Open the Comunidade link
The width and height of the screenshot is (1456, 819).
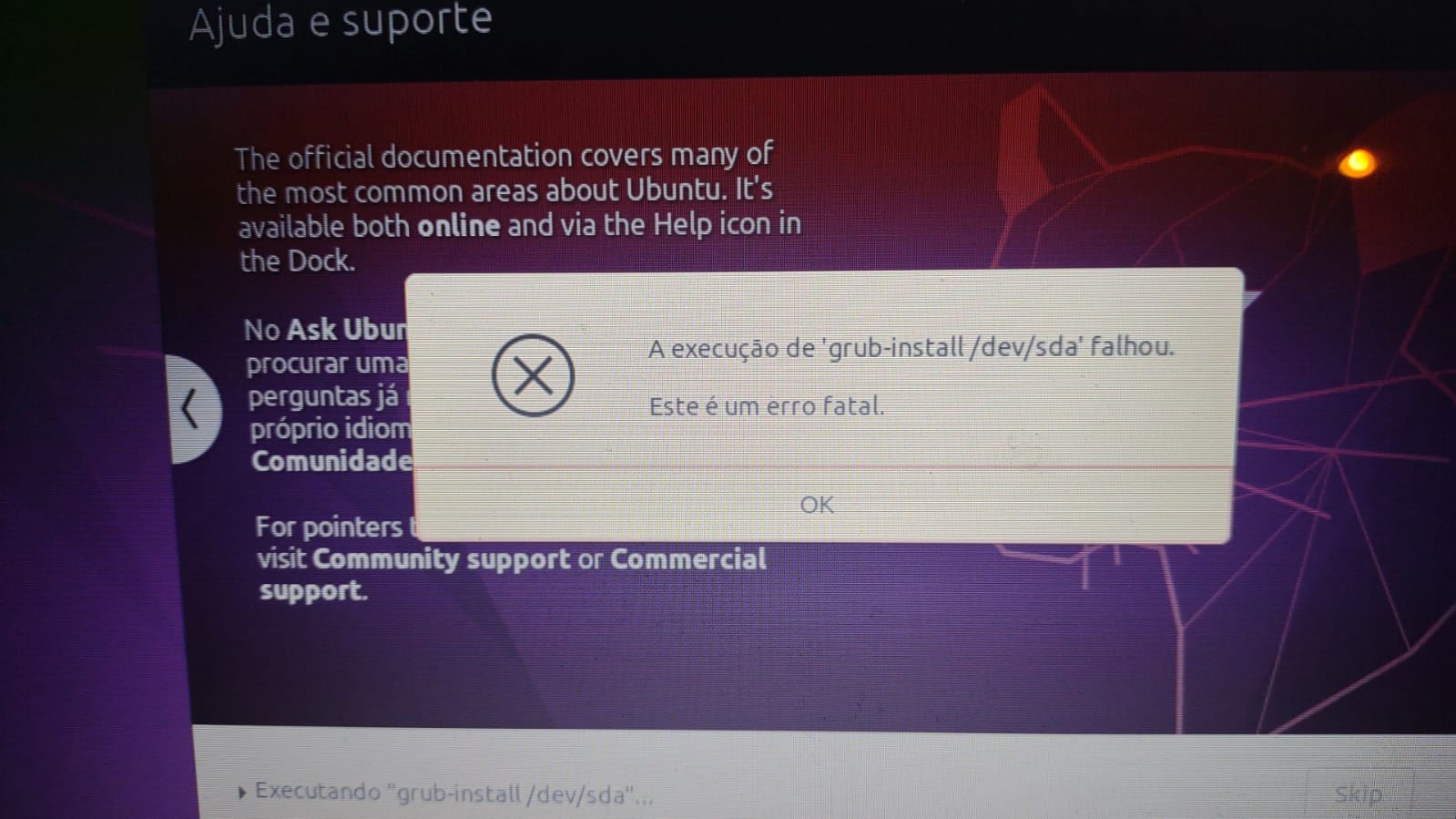331,461
